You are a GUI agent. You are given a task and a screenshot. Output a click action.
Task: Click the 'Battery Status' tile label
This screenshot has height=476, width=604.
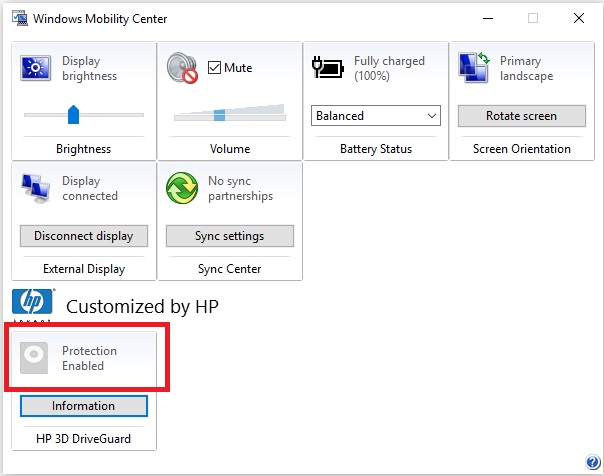tap(376, 149)
